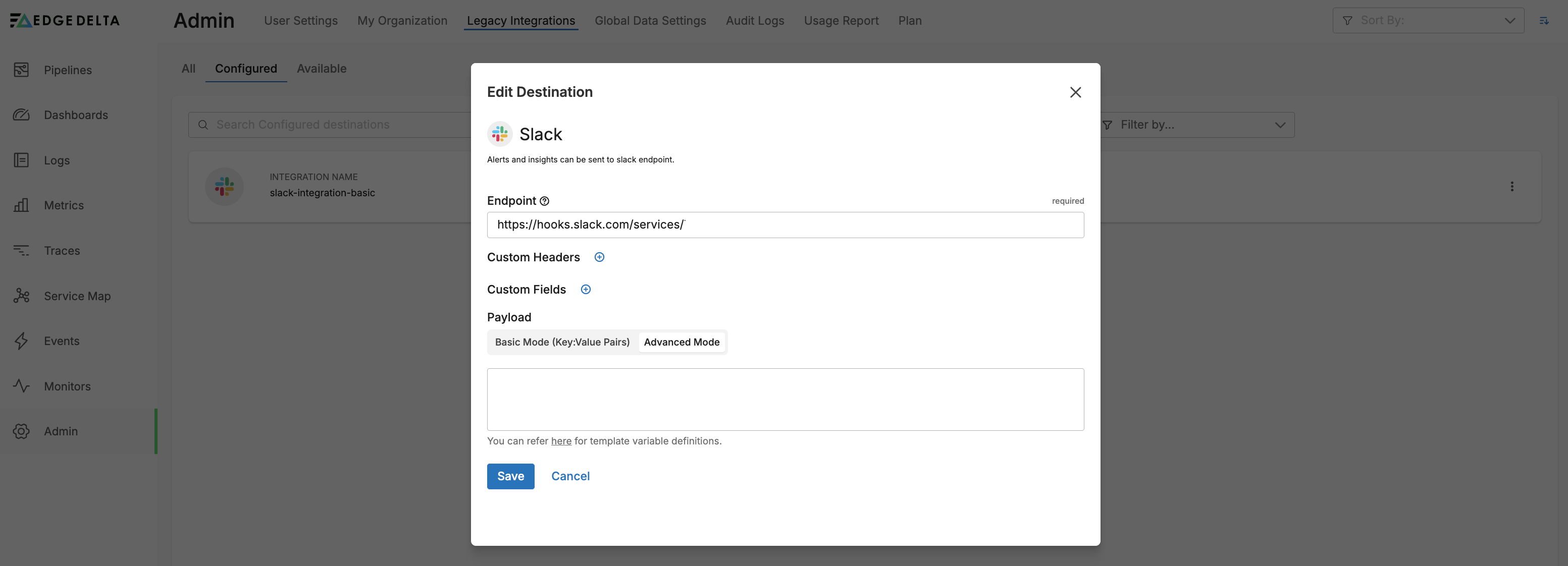Click into the Endpoint URL field
This screenshot has height=566, width=1568.
785,225
